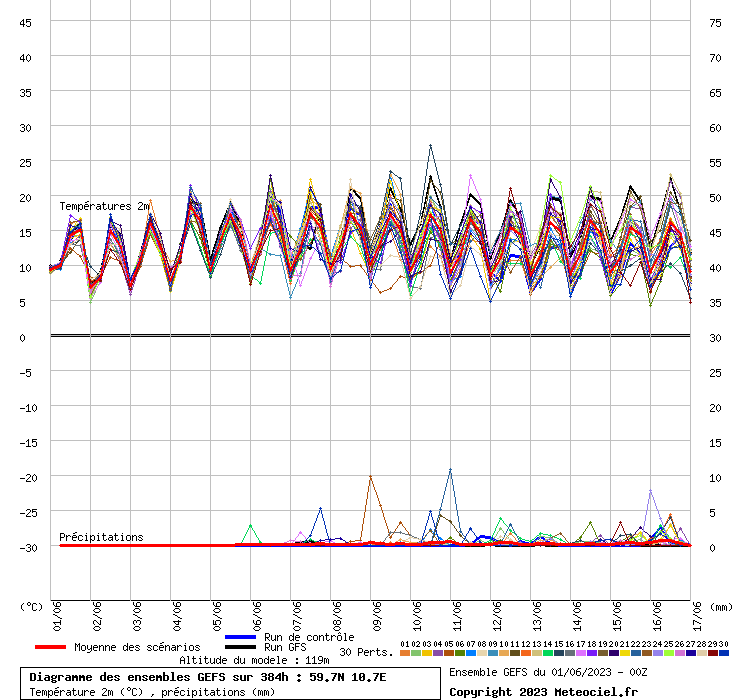740x700 pixels.
Task: Click the 'Températures 2m' chart label
Action: [104, 206]
